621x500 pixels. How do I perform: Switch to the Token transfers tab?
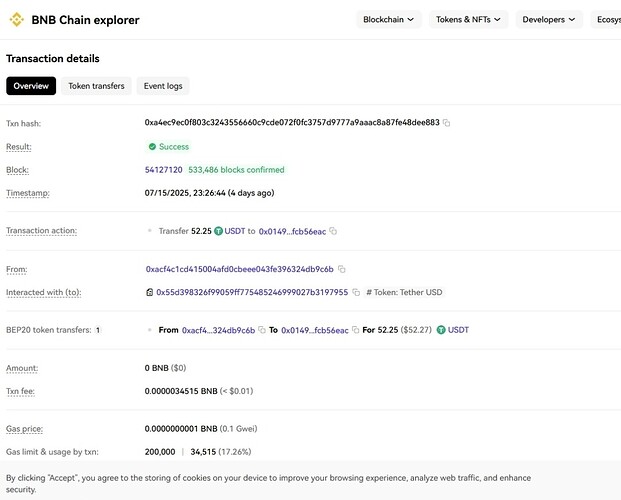pyautogui.click(x=96, y=86)
